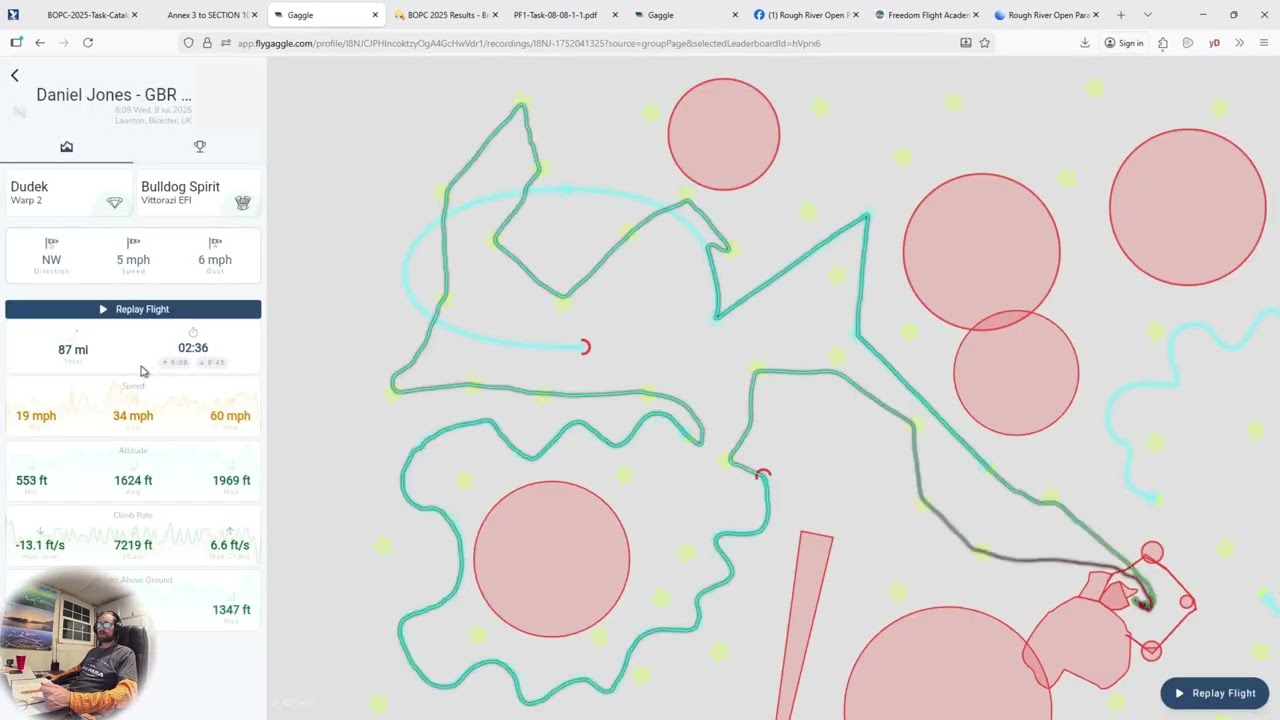Image resolution: width=1280 pixels, height=720 pixels.
Task: Select the 7219 ft climb gain value
Action: pyautogui.click(x=133, y=545)
